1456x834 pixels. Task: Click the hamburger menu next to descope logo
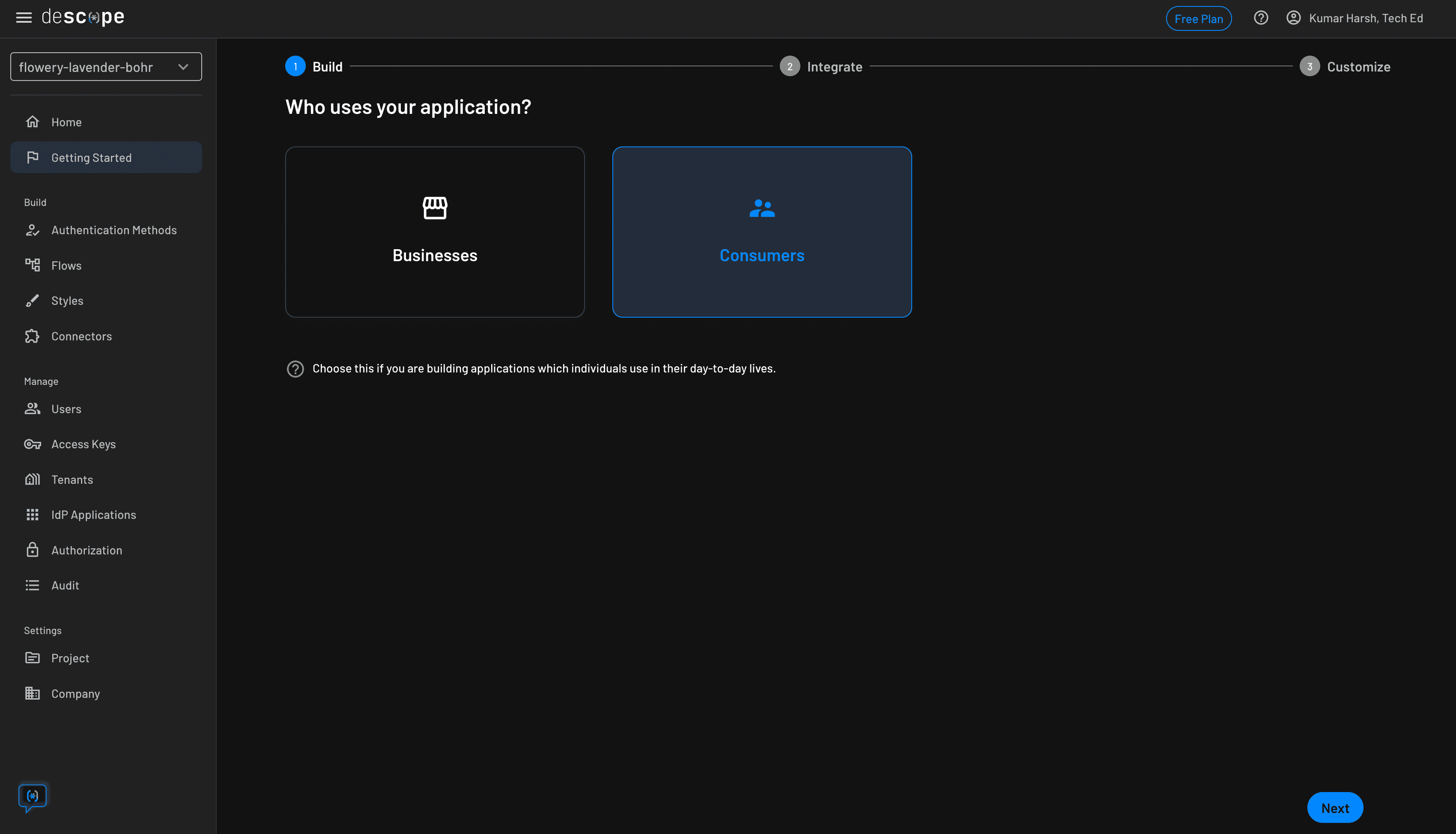(x=24, y=17)
